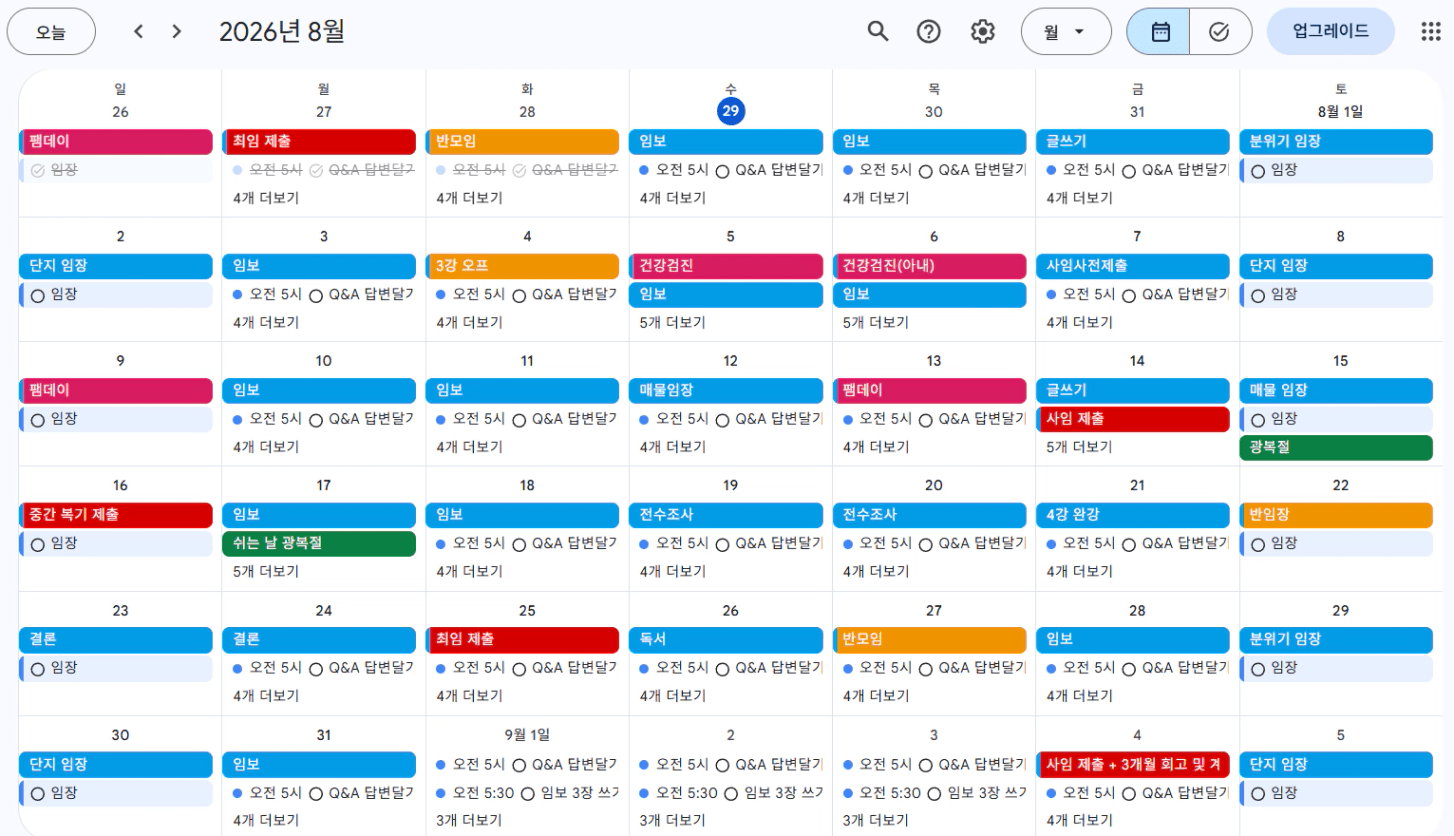Screen dimensions: 1454x836
Task: Click the 업그레이드 button
Action: [1331, 31]
